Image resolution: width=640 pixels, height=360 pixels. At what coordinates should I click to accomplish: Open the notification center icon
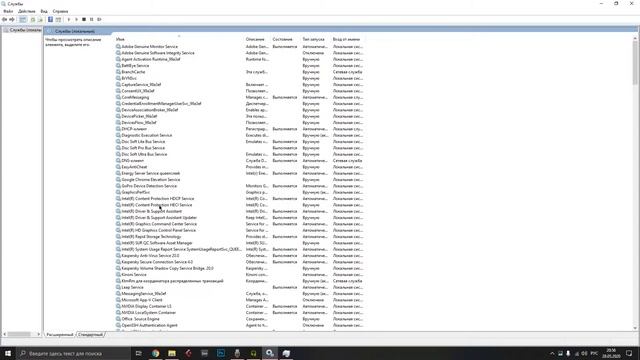629,353
